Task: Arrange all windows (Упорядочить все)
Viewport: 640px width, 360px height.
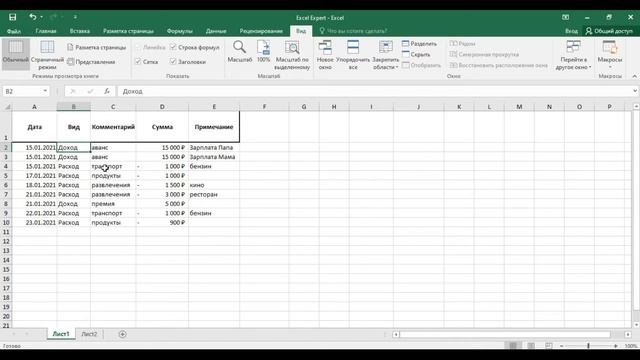Action: 353,55
